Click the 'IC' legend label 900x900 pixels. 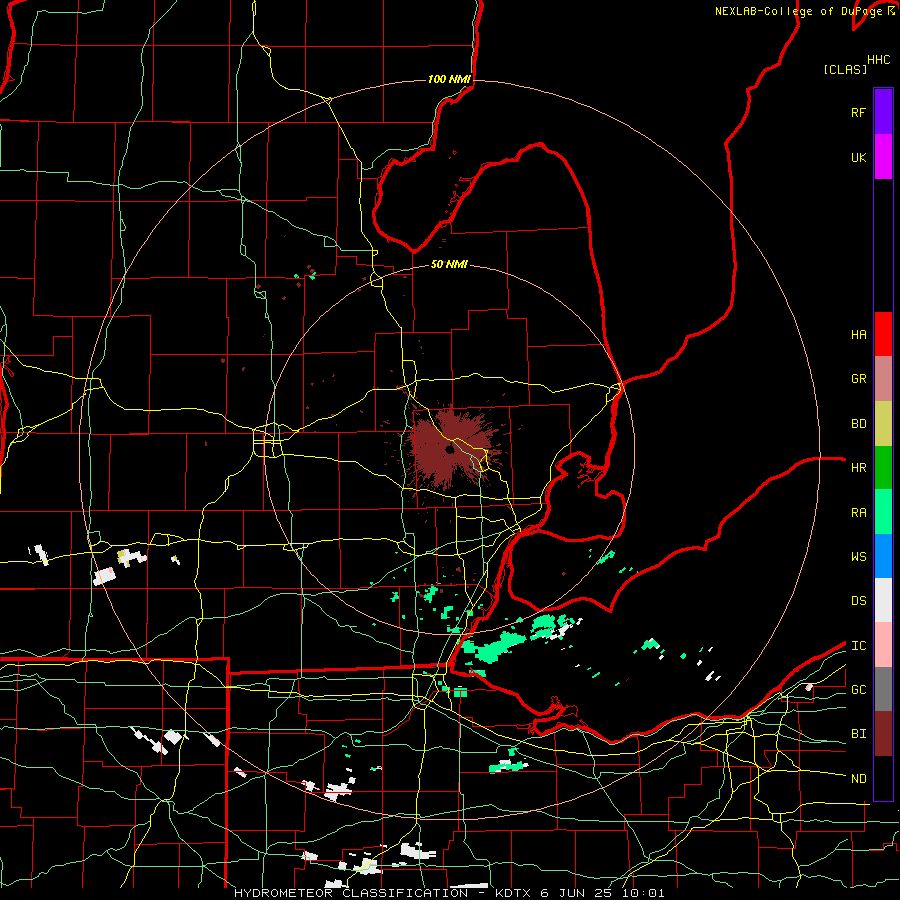pyautogui.click(x=858, y=646)
